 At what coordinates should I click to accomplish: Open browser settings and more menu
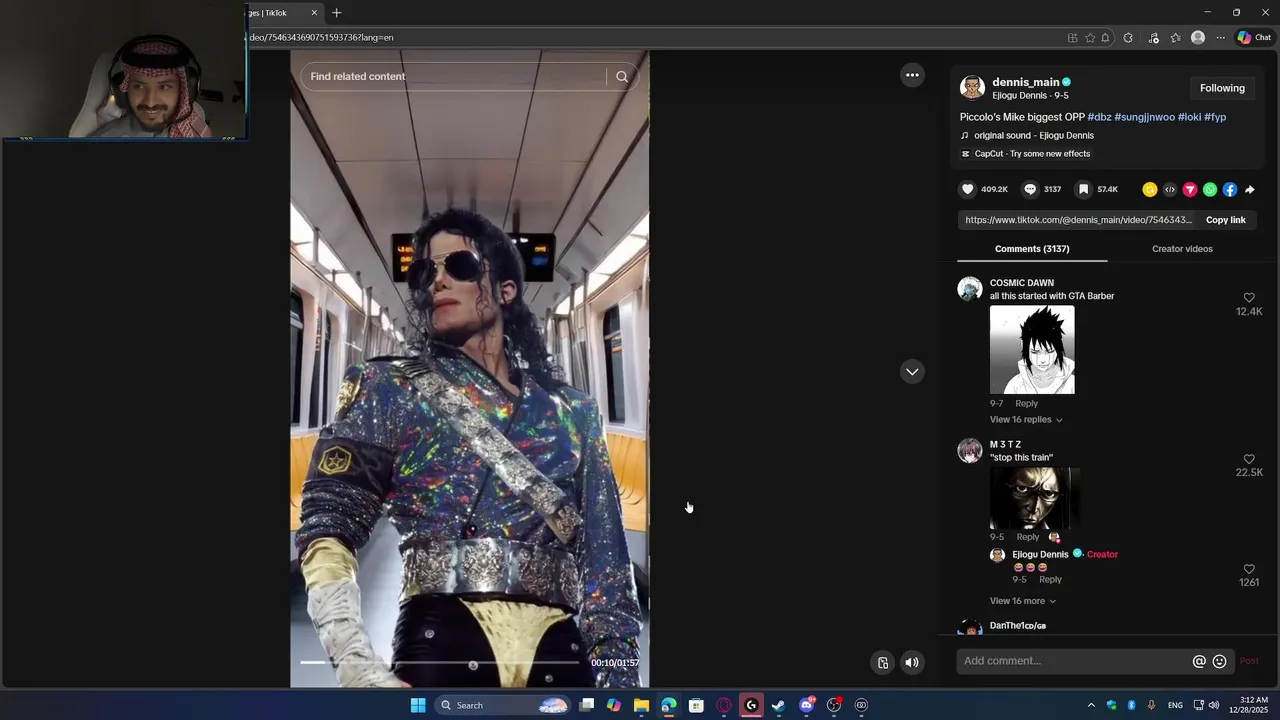(1220, 38)
